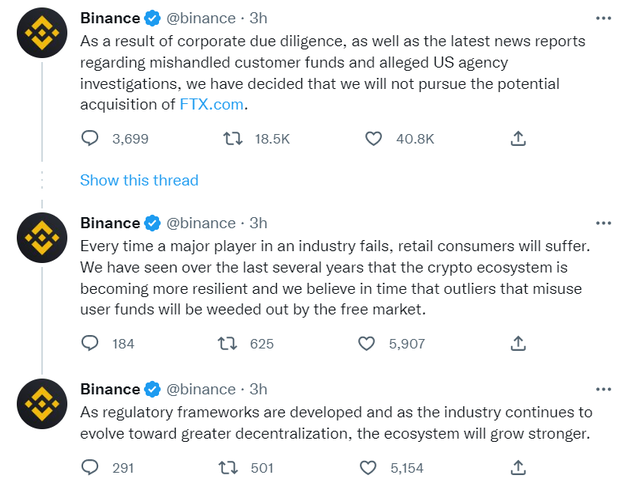630x491 pixels.
Task: Open @binance handle on the second tweet
Action: [x=201, y=223]
